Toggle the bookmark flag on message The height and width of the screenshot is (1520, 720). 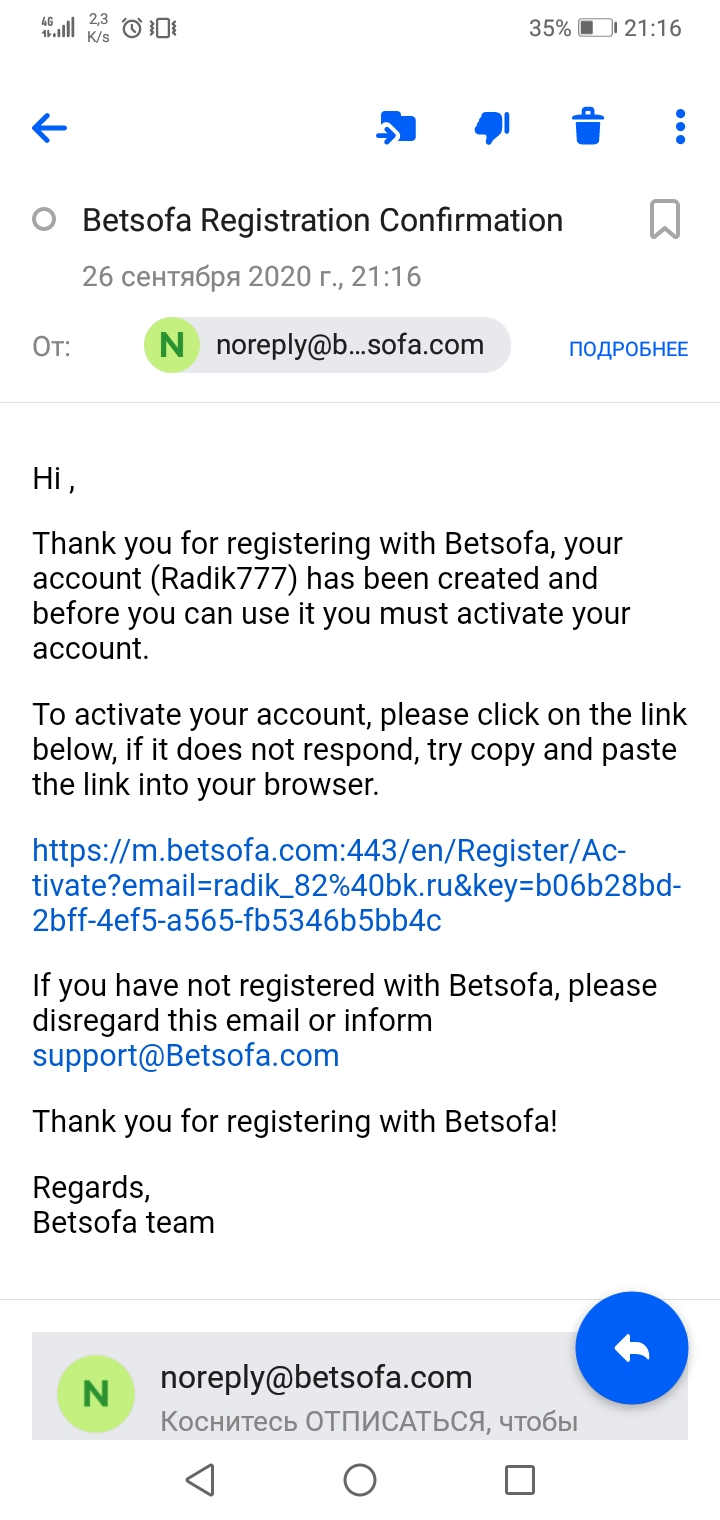pyautogui.click(x=665, y=220)
